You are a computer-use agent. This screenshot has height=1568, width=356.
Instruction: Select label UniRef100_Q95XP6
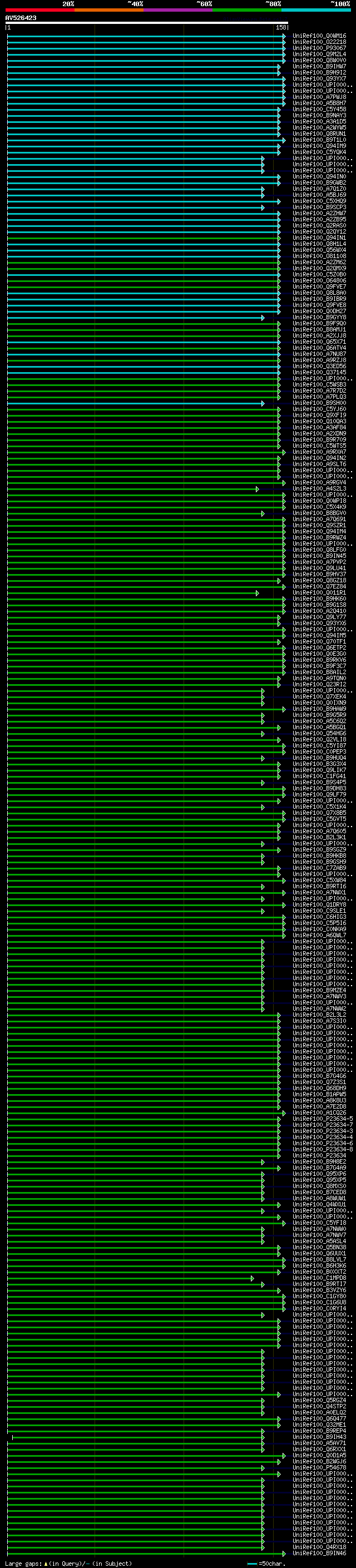tap(319, 1174)
